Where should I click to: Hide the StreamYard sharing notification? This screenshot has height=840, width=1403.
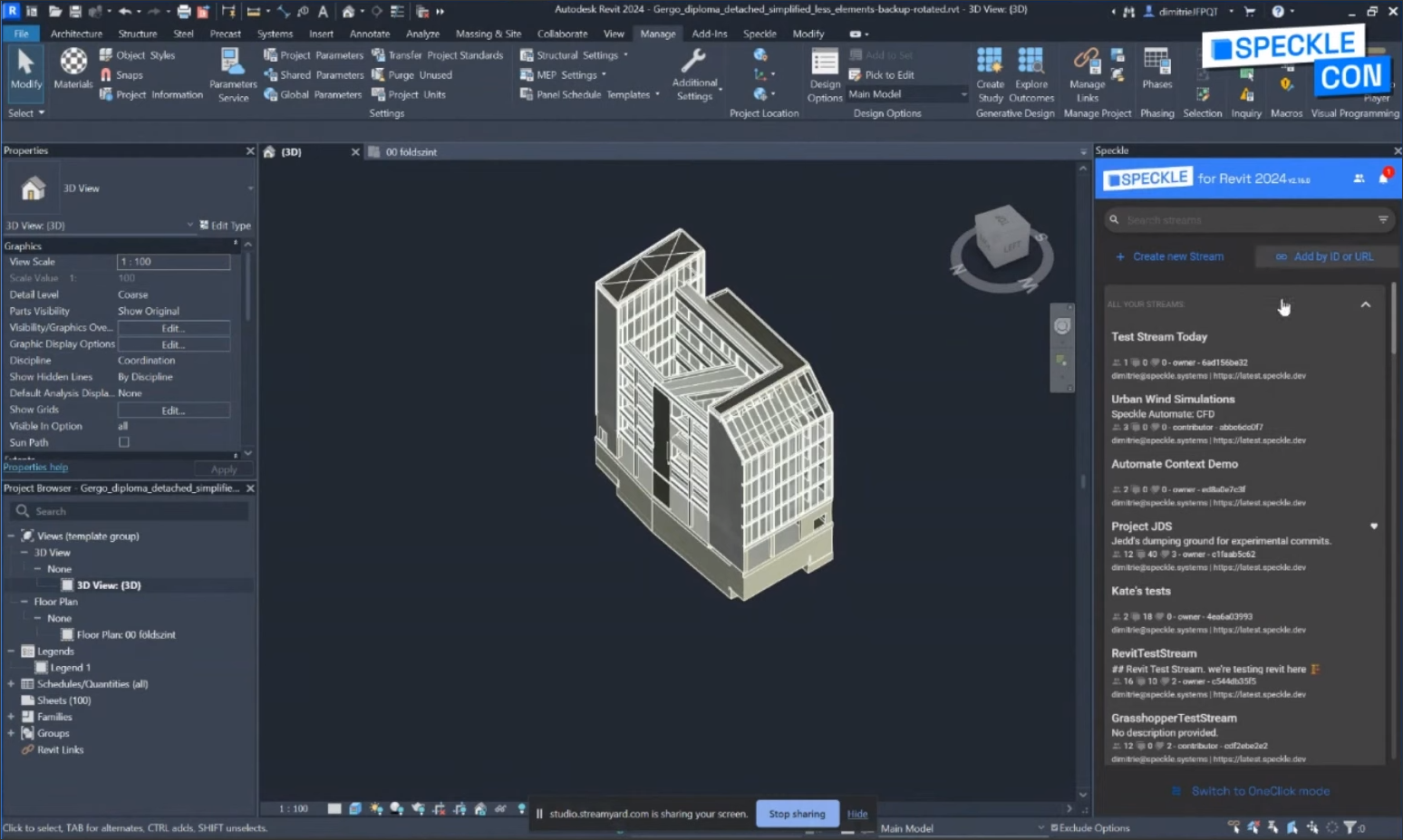(857, 814)
